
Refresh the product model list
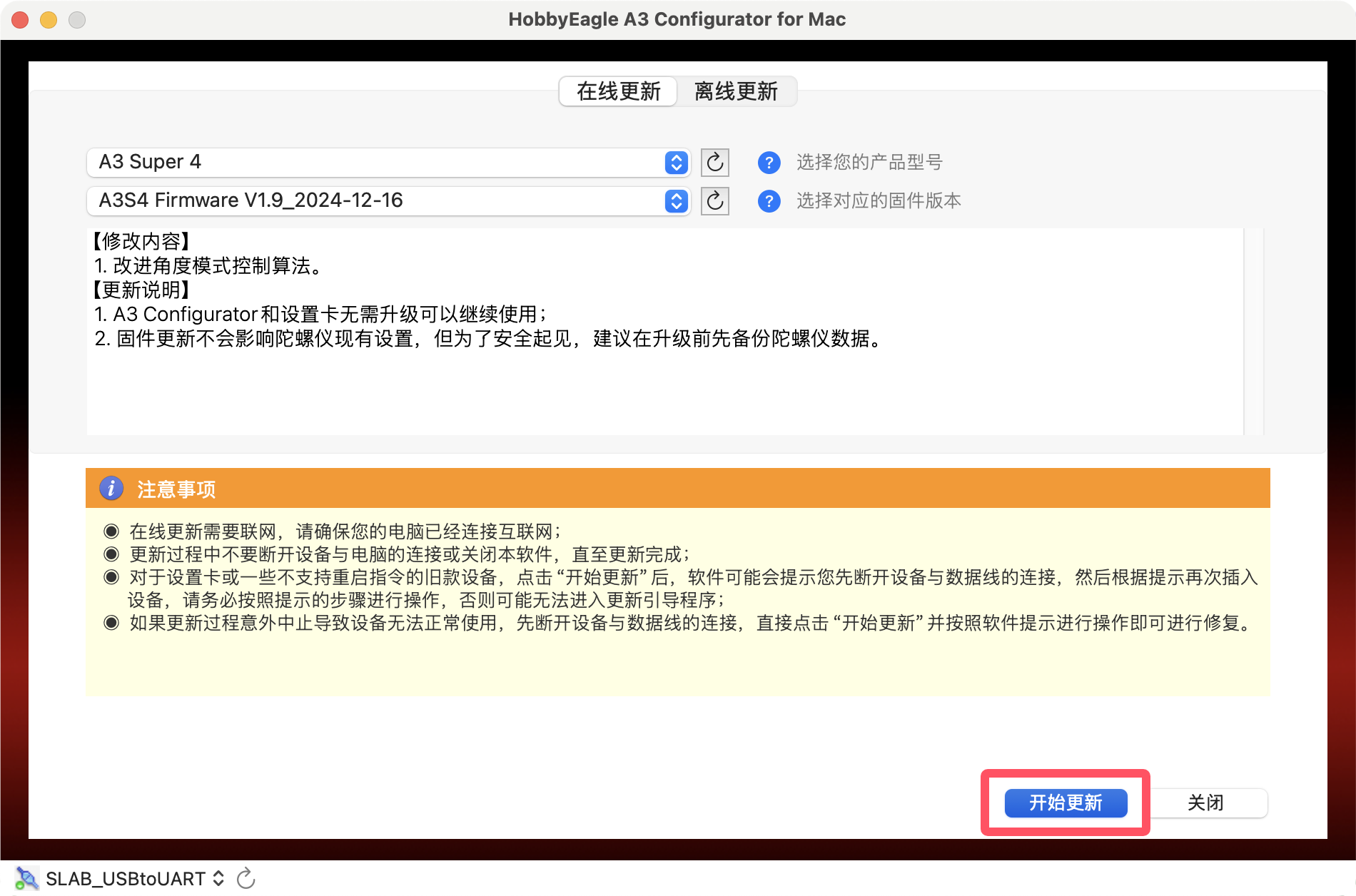(x=714, y=163)
